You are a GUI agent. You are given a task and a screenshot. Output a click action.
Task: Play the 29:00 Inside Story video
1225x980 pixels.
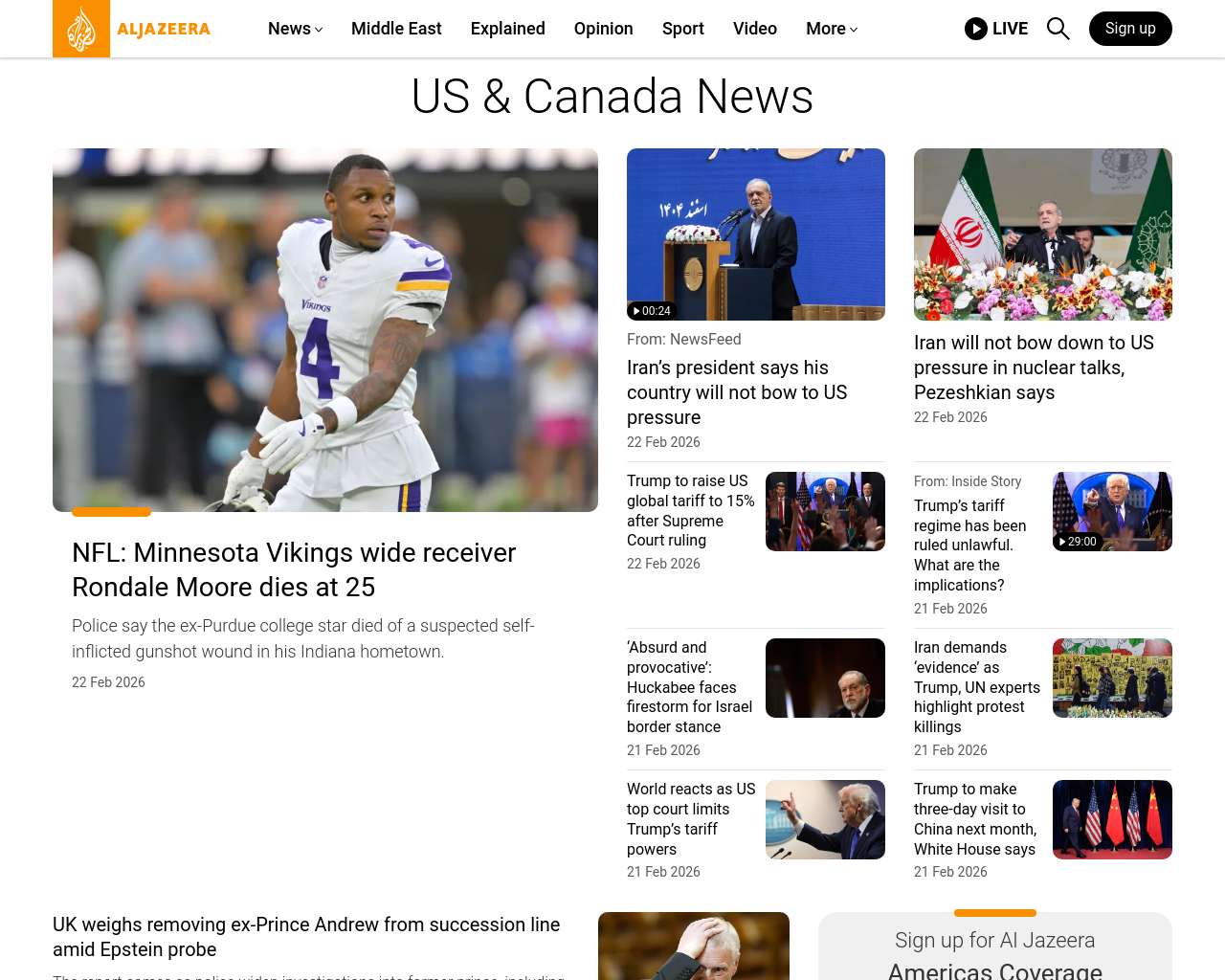1077,542
